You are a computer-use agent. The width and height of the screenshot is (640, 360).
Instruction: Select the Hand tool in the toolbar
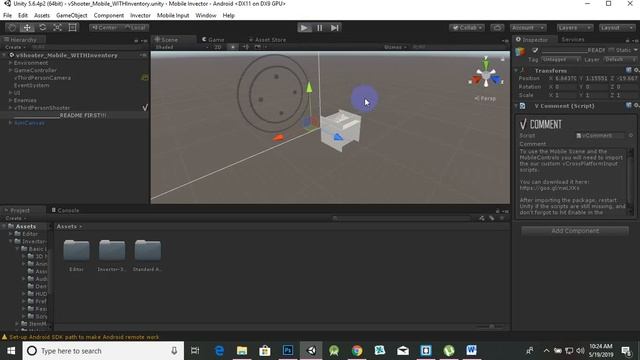click(x=12, y=28)
